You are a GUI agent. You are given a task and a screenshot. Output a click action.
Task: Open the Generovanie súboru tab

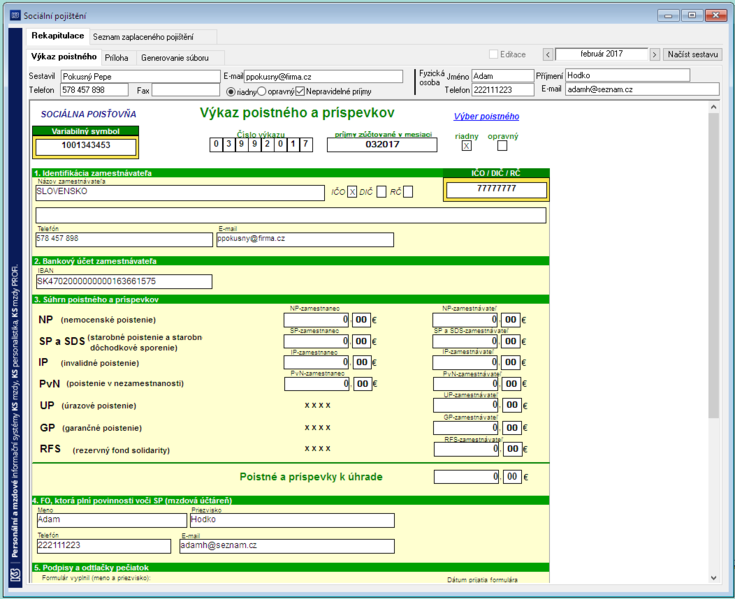[175, 58]
